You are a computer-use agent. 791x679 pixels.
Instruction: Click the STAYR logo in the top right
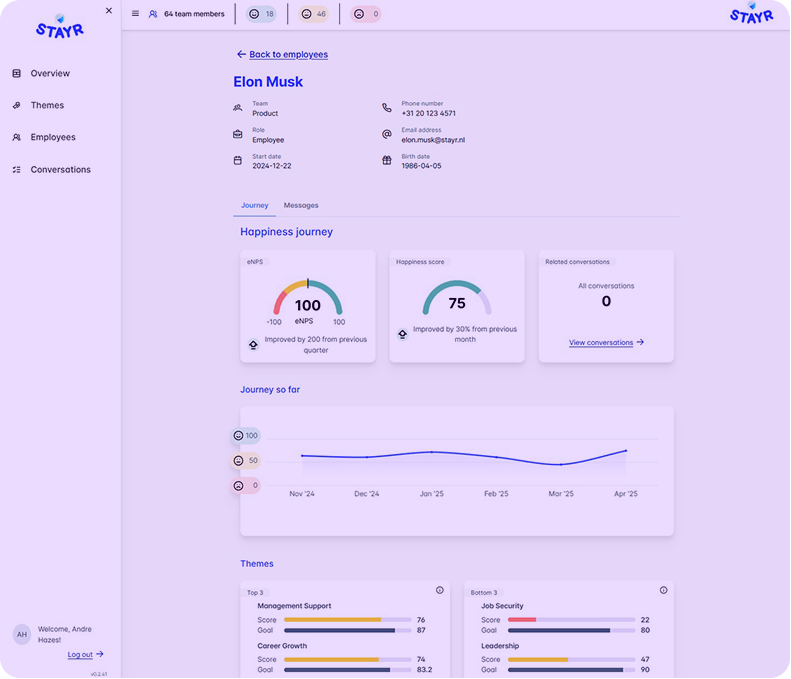coord(751,13)
